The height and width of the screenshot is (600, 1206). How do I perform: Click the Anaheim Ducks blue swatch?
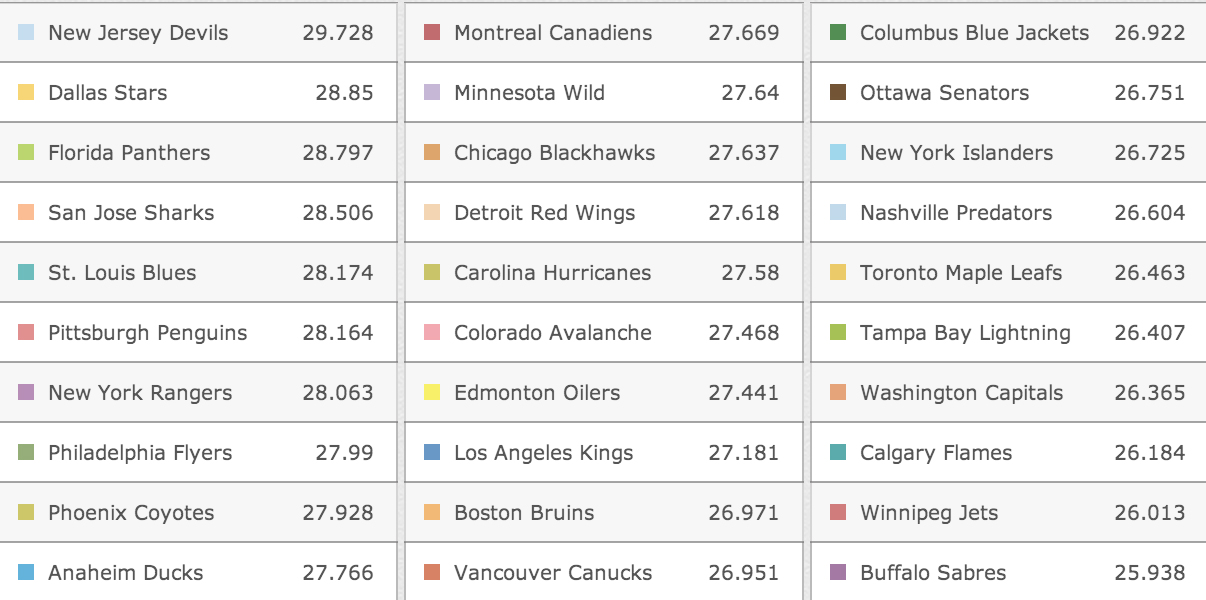point(27,573)
